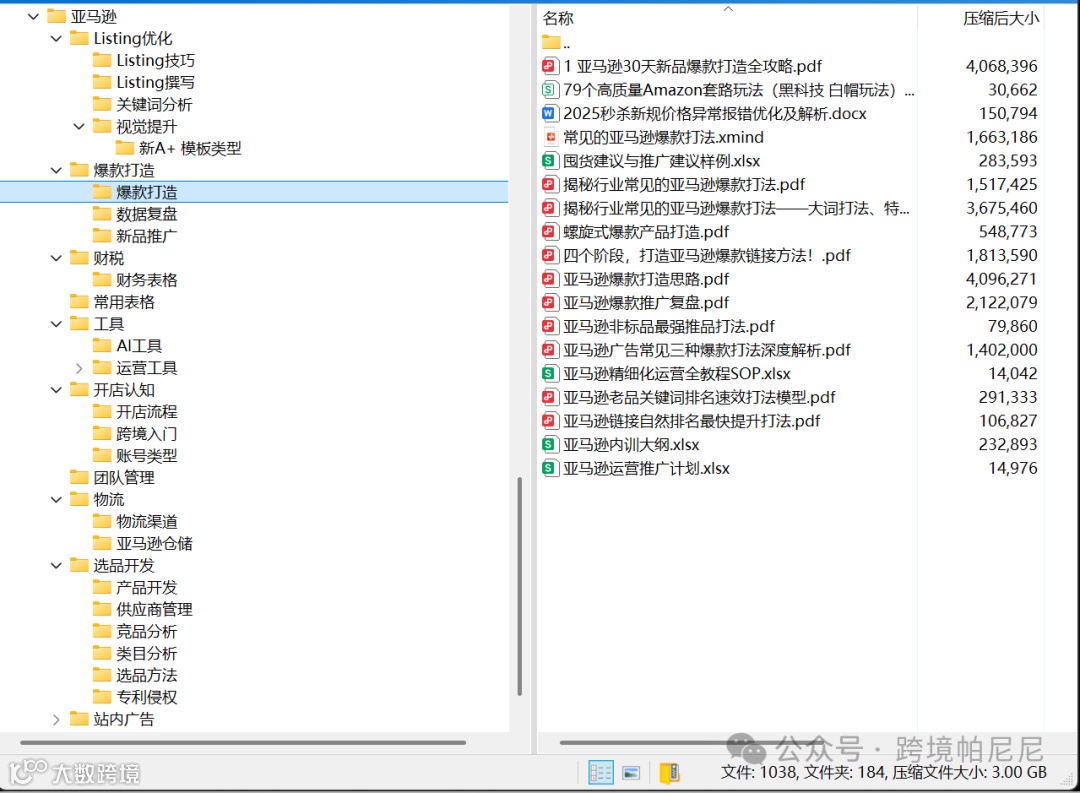Screen dimensions: 1080x793
Task: Click the vertical scrollbar between the panes
Action: 521,580
